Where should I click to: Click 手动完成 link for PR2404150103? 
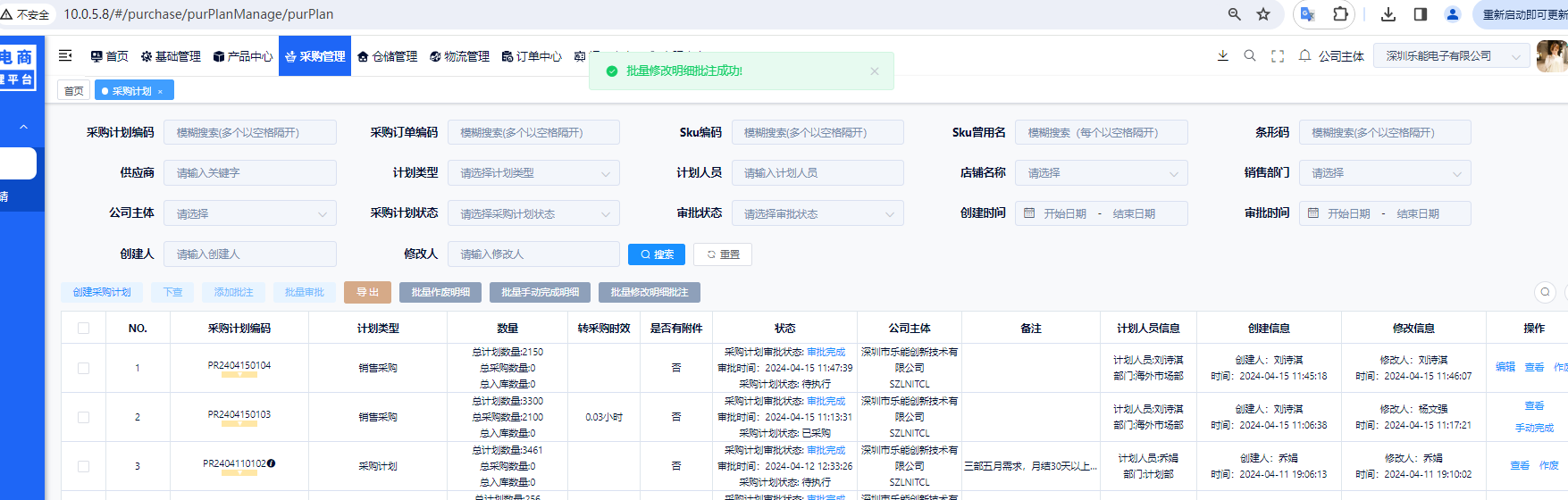coord(1534,428)
